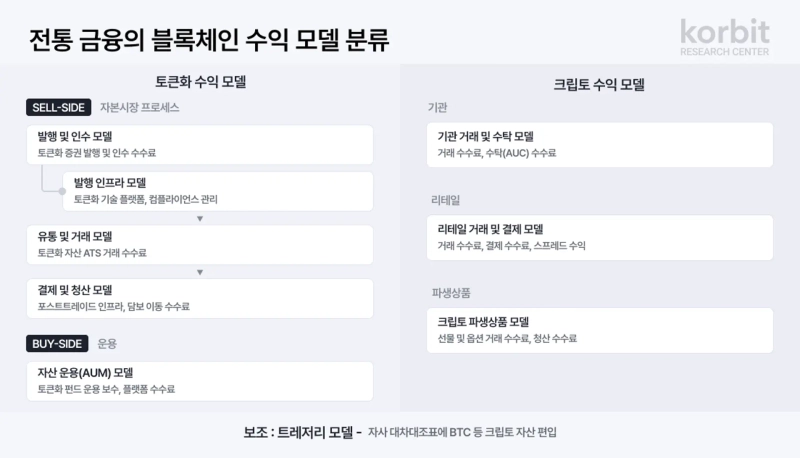The width and height of the screenshot is (800, 458).
Task: Select the 자산 운용(AUM) 모델 card
Action: tap(200, 380)
